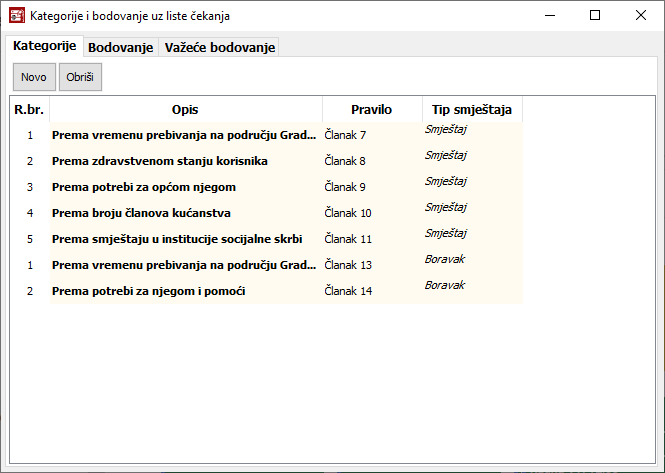Click the Tip smještaja column header

tap(471, 109)
